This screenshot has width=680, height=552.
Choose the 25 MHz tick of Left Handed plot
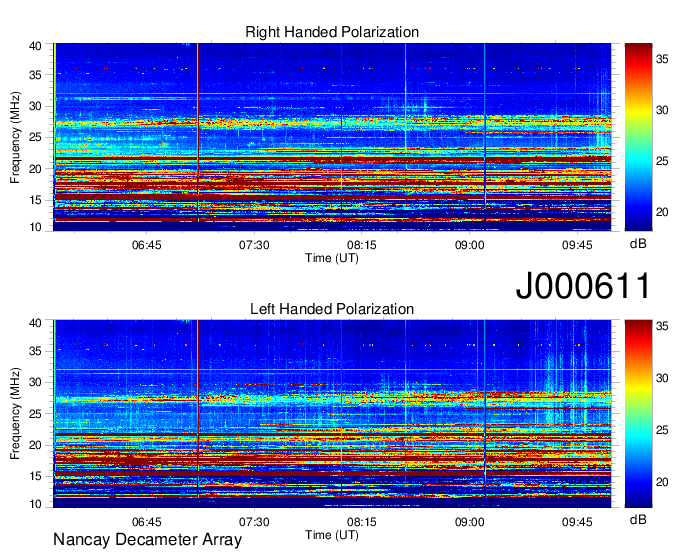pos(35,414)
